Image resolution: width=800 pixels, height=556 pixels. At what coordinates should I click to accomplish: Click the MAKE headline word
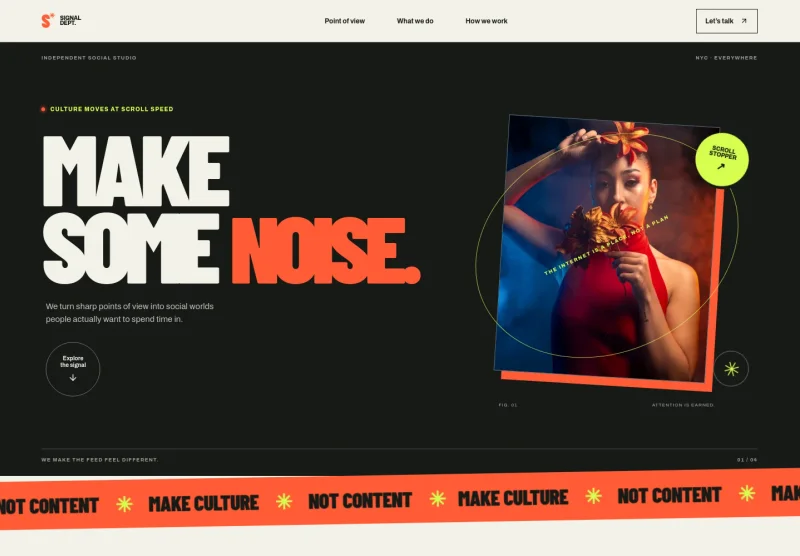[x=136, y=171]
